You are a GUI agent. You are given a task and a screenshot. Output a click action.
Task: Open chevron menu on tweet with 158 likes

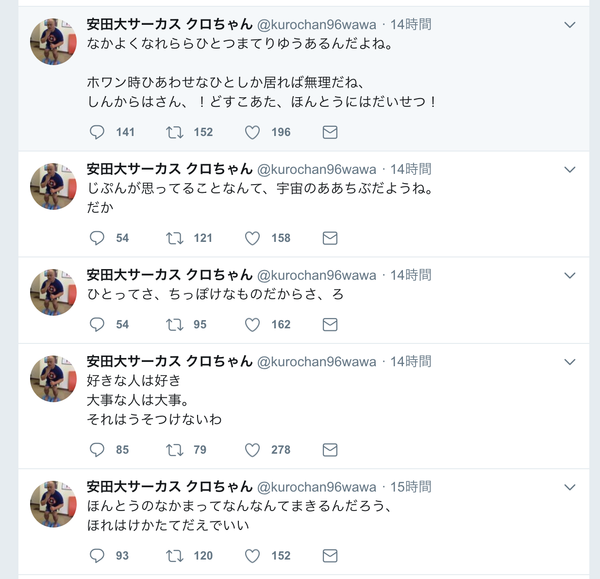click(570, 170)
